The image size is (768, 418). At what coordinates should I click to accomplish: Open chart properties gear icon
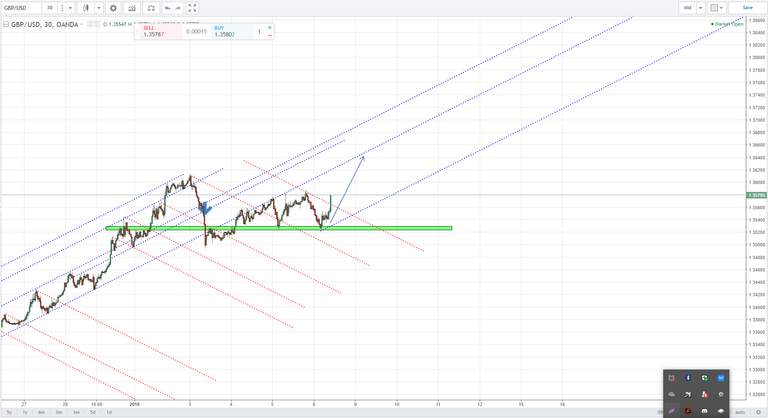tap(113, 8)
